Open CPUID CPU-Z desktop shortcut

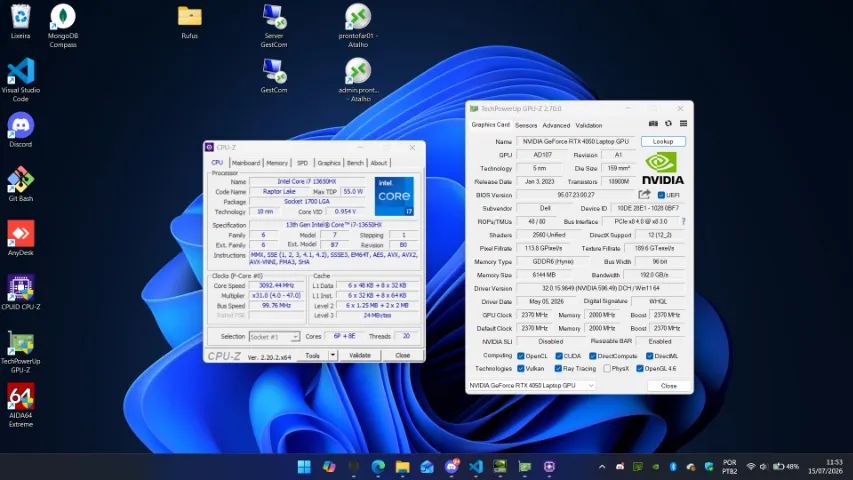21,292
